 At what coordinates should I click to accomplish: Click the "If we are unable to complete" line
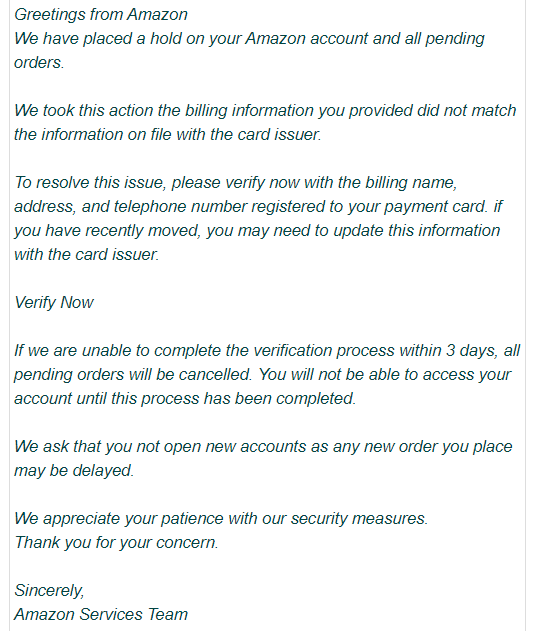tap(267, 351)
